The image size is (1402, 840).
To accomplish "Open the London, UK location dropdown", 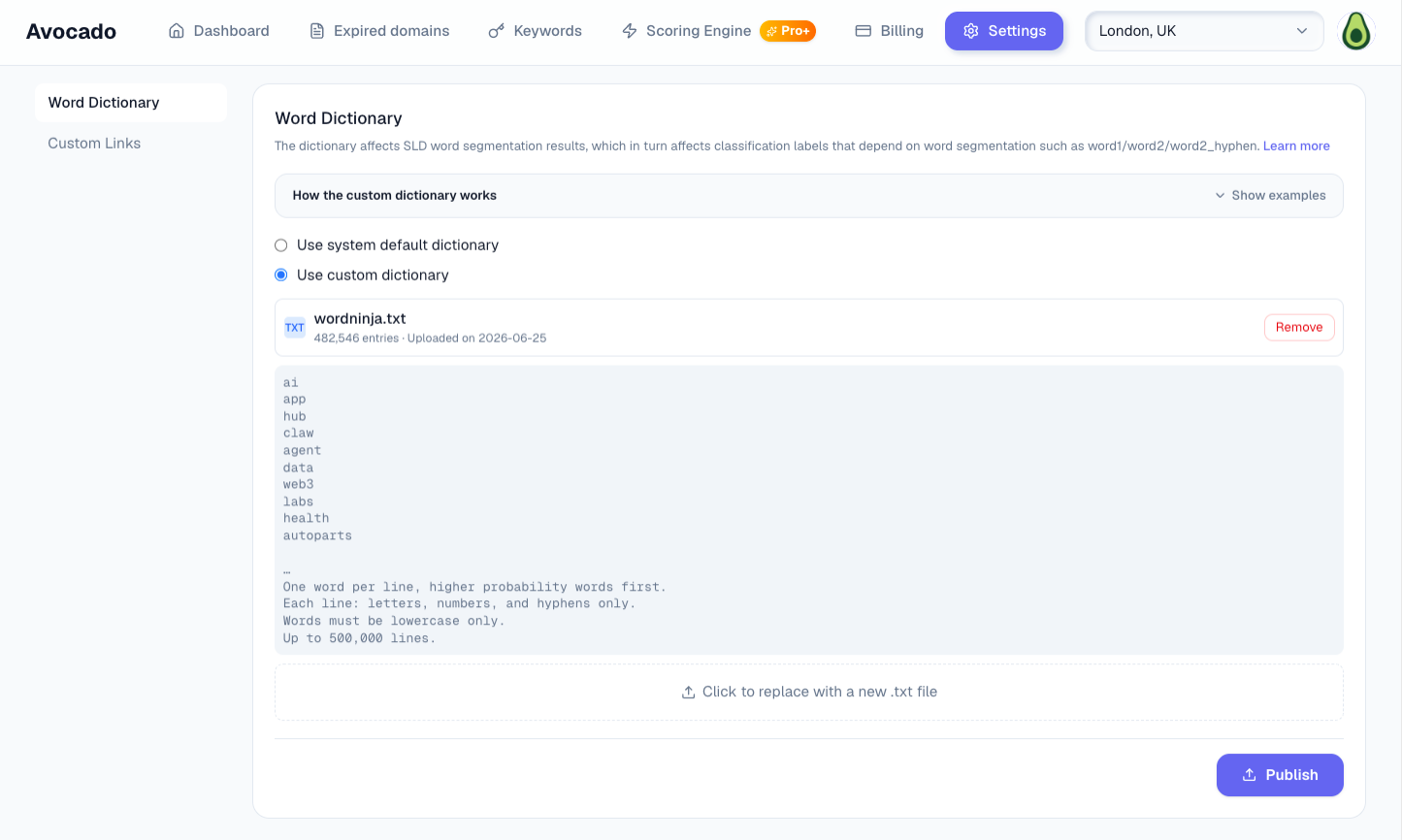I will pos(1204,31).
